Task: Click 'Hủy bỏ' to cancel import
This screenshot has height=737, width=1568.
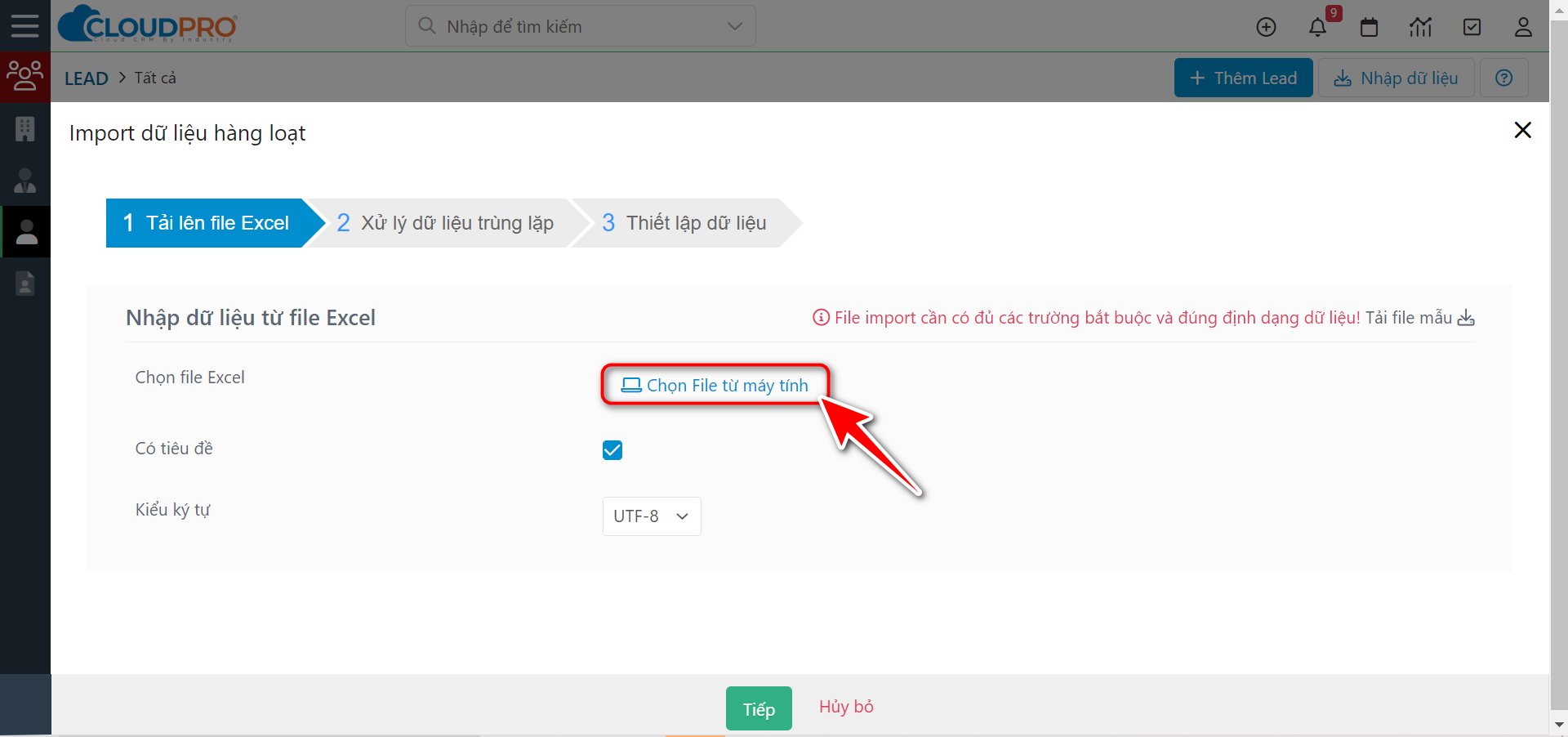Action: click(846, 707)
